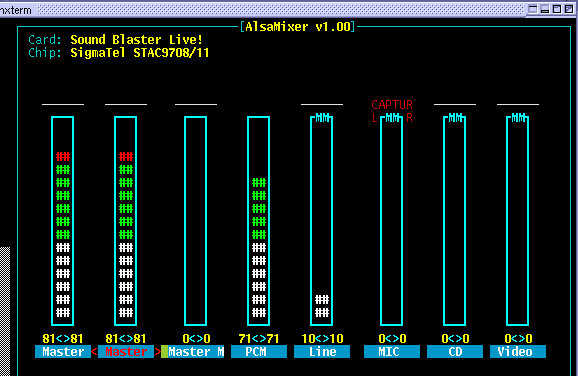Toggle the MIC channel mute indicator

pos(392,118)
